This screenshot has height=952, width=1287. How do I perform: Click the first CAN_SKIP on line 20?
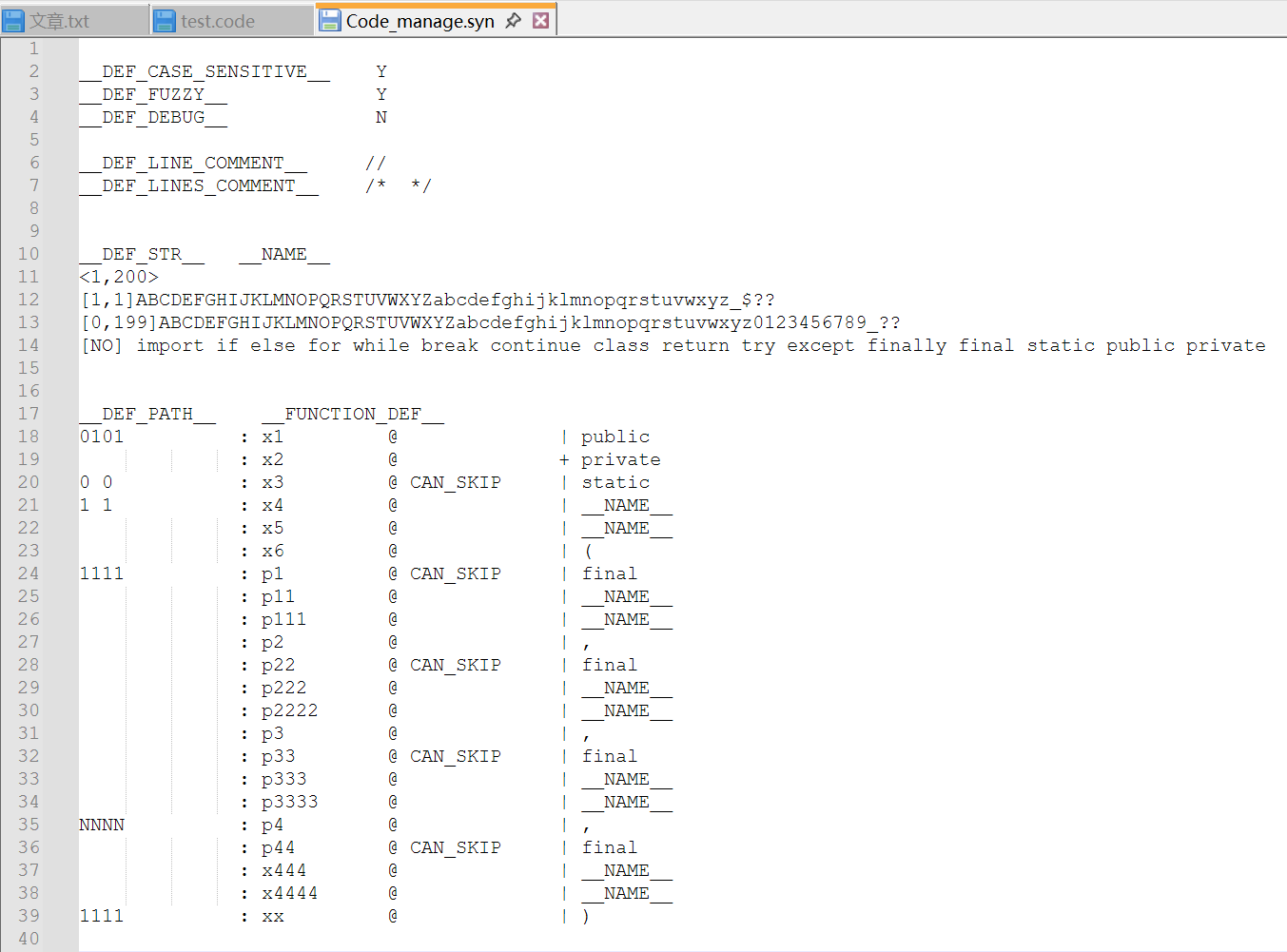coord(455,482)
